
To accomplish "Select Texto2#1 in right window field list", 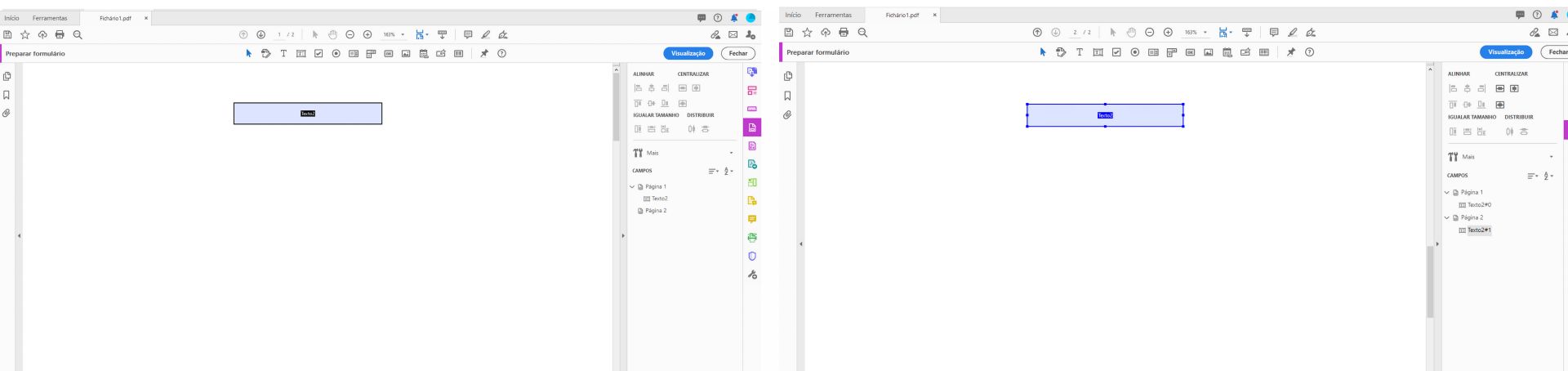I will pos(1479,230).
